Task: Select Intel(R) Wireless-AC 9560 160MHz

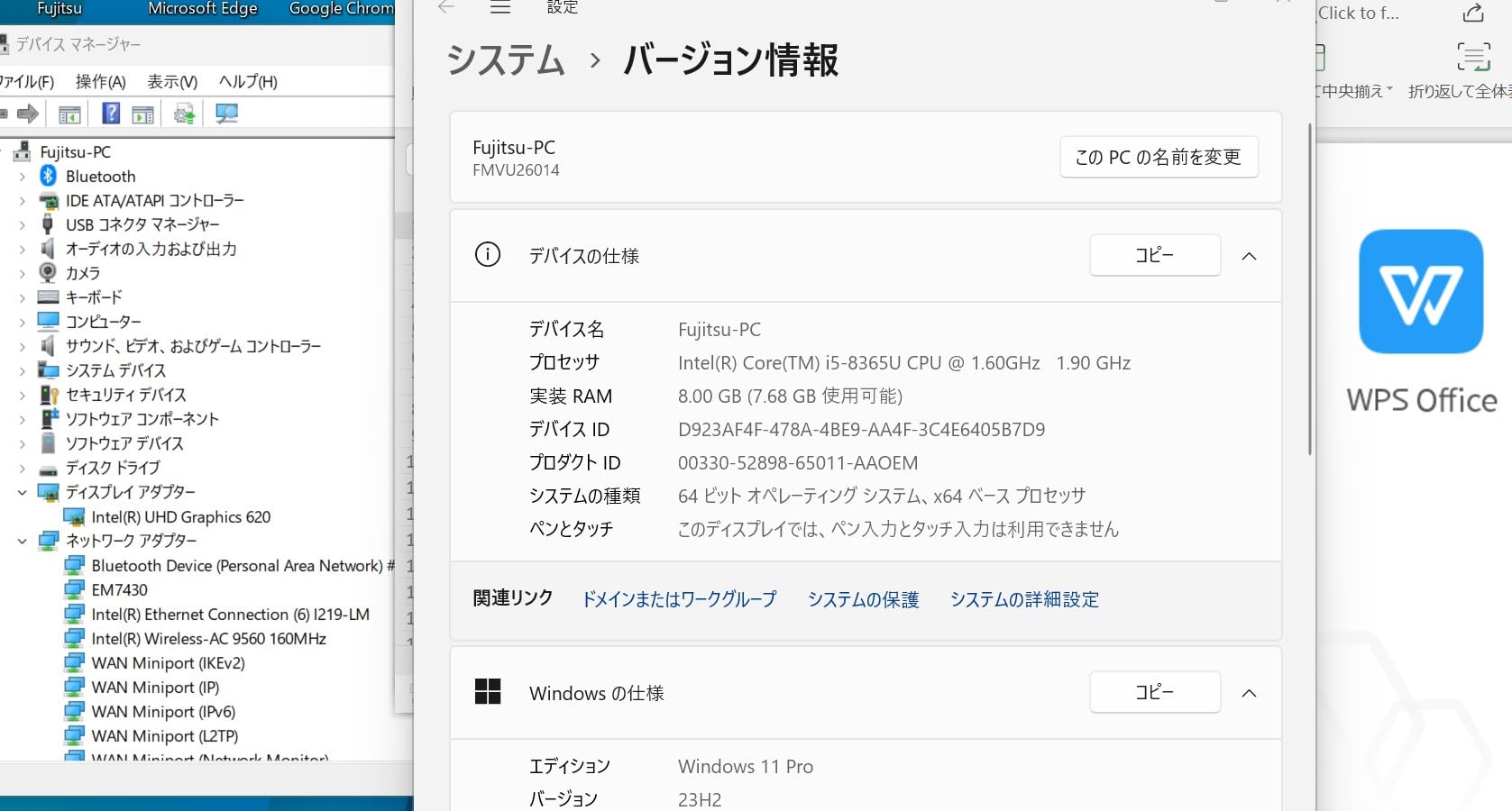Action: (208, 638)
